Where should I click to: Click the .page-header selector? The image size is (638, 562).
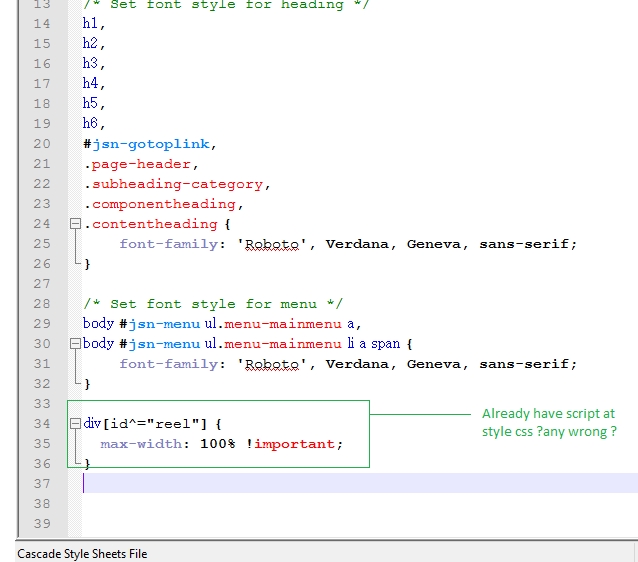[141, 164]
